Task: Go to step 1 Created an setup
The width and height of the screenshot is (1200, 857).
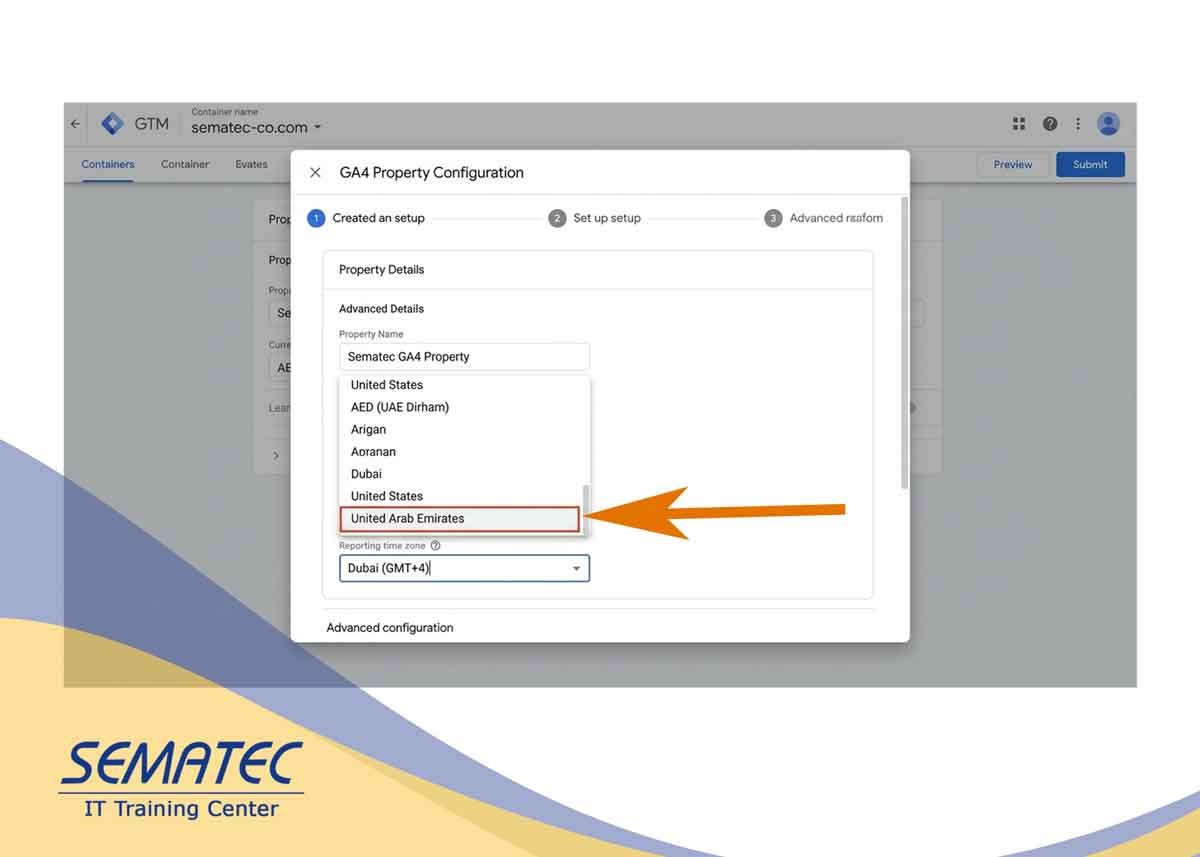Action: [366, 218]
